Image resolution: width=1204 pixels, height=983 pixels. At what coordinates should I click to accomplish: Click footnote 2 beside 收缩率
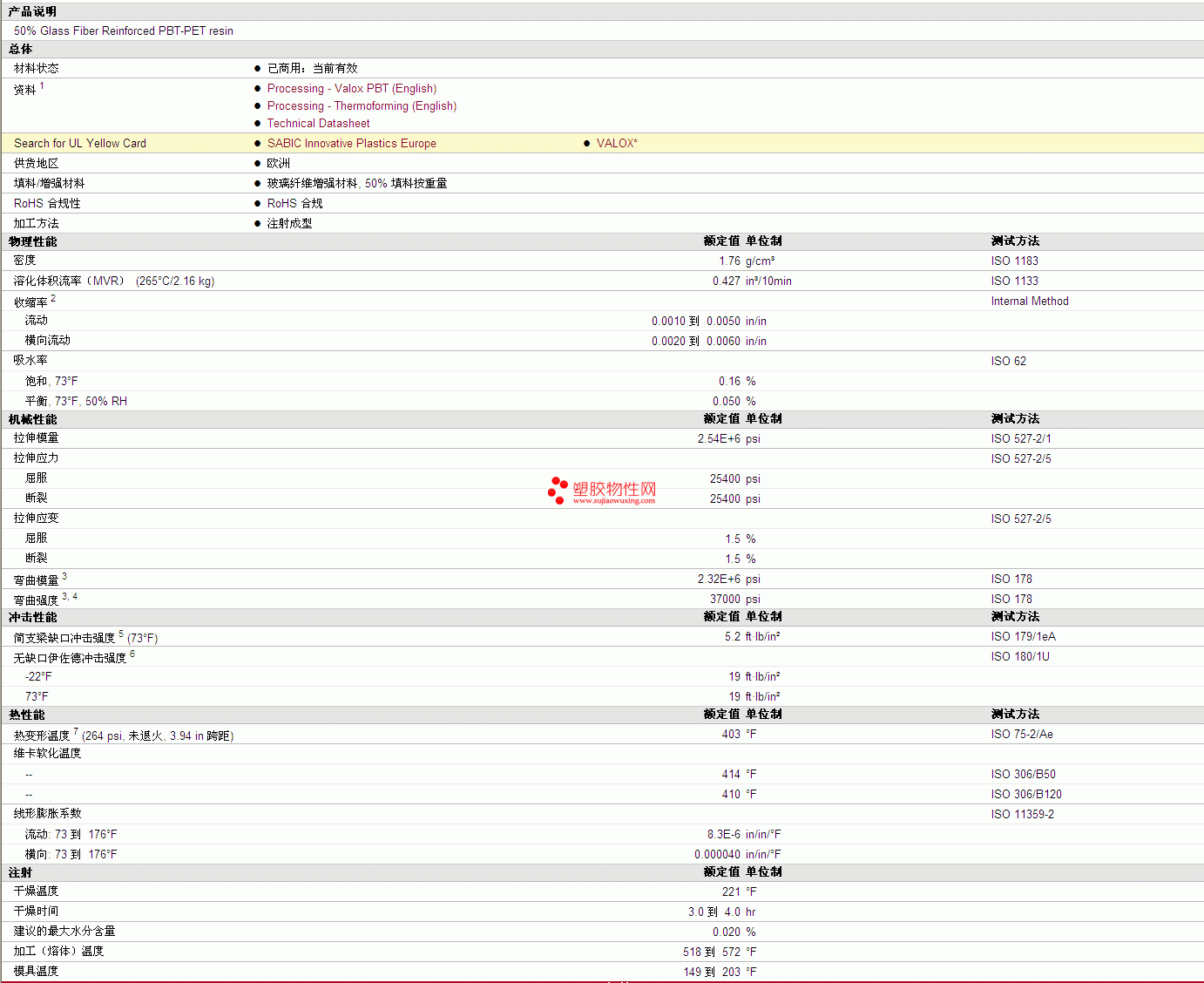pyautogui.click(x=53, y=298)
